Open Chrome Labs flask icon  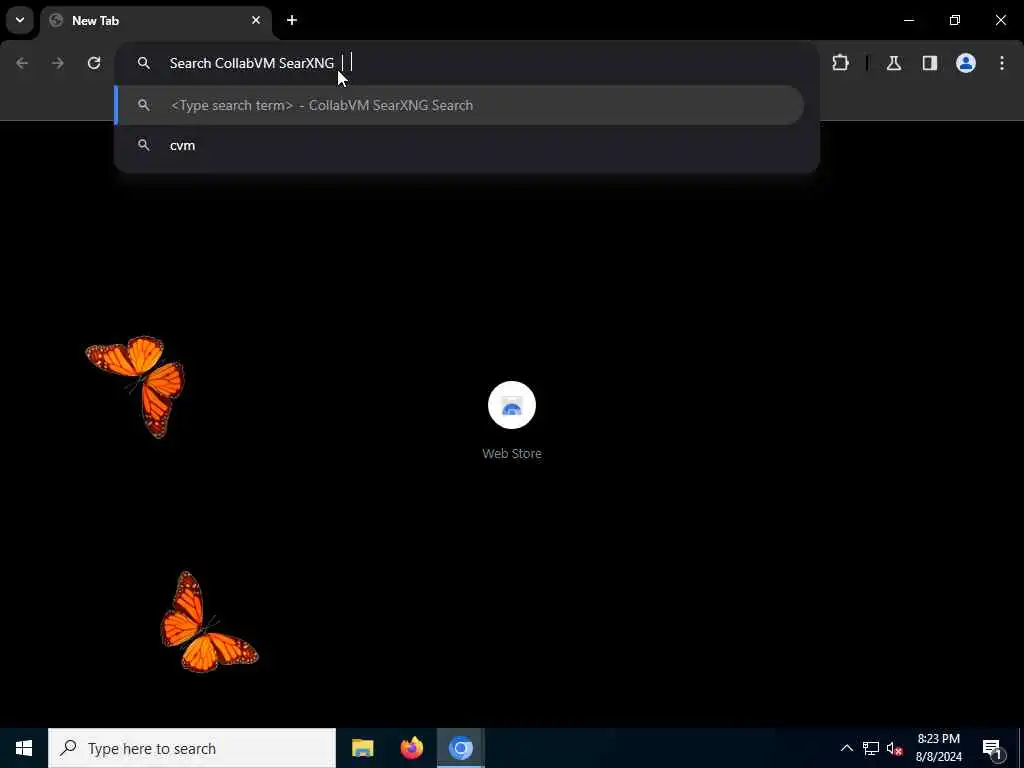click(x=894, y=63)
